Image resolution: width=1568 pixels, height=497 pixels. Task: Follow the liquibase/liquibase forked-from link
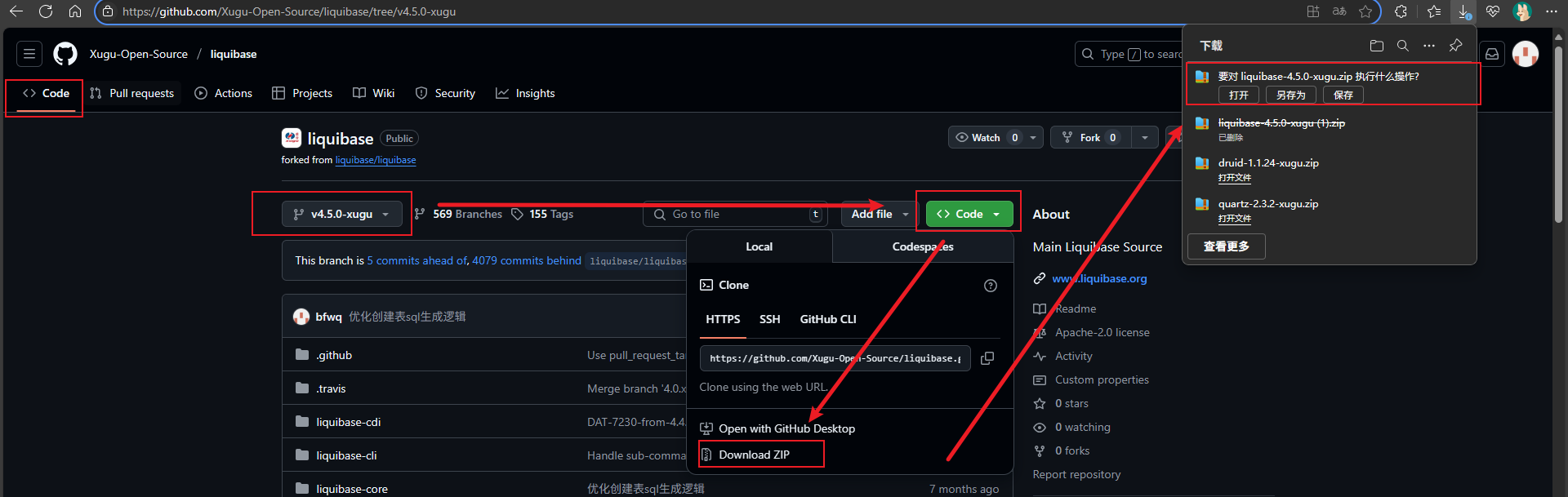pos(375,160)
